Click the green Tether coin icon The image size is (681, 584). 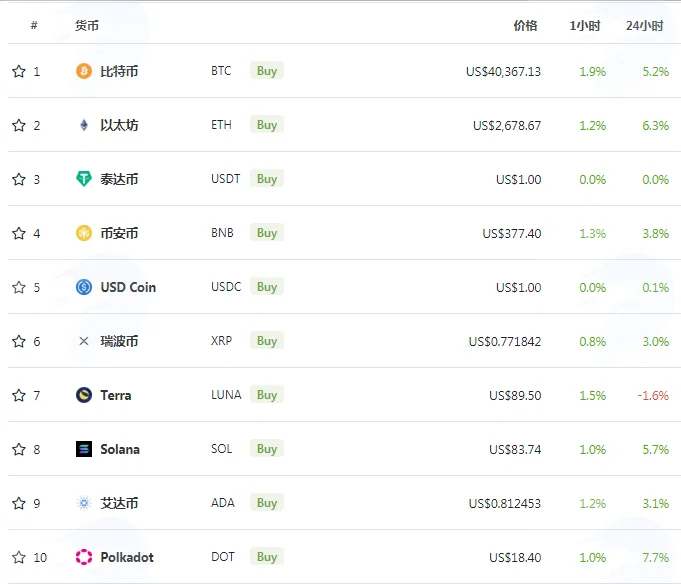tap(84, 179)
